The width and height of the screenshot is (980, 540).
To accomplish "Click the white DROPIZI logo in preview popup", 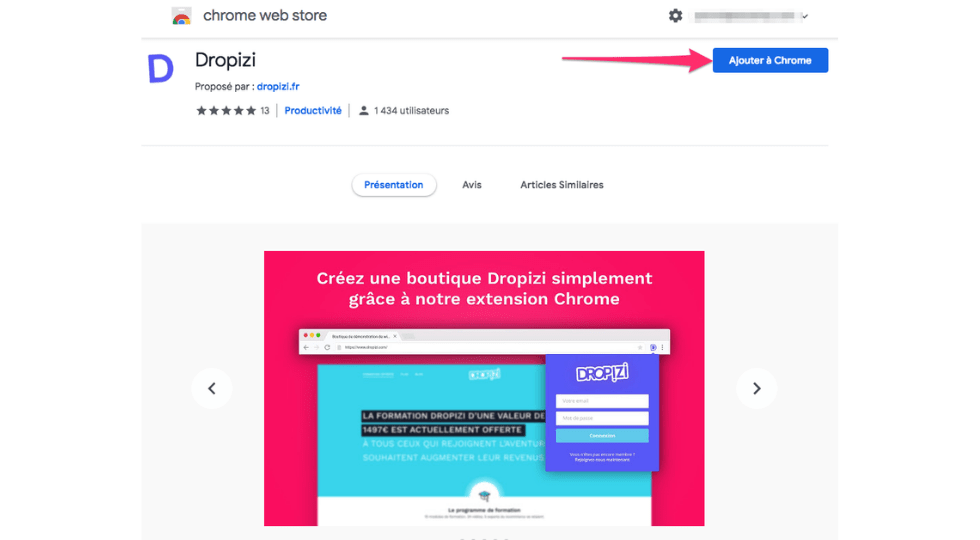I will (x=602, y=374).
